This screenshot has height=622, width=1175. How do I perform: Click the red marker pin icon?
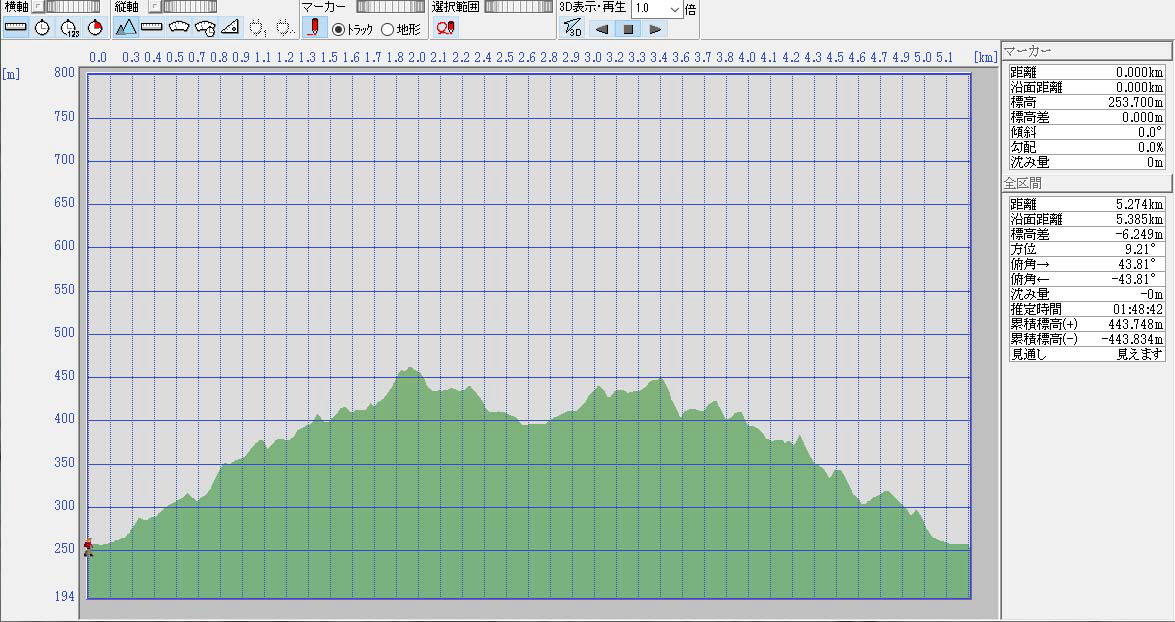[x=314, y=28]
